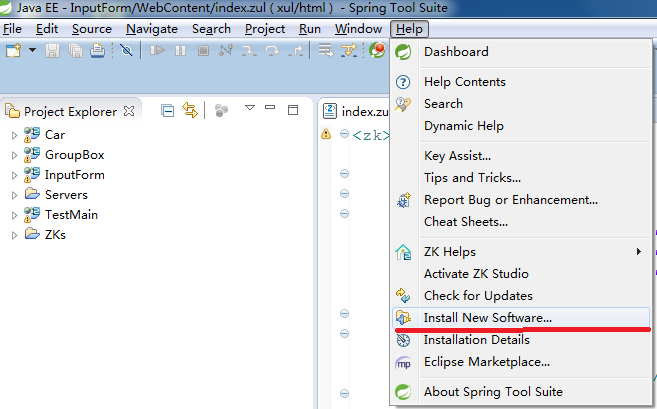Click the Save All toolbar icon
This screenshot has width=657, height=409.
[75, 51]
